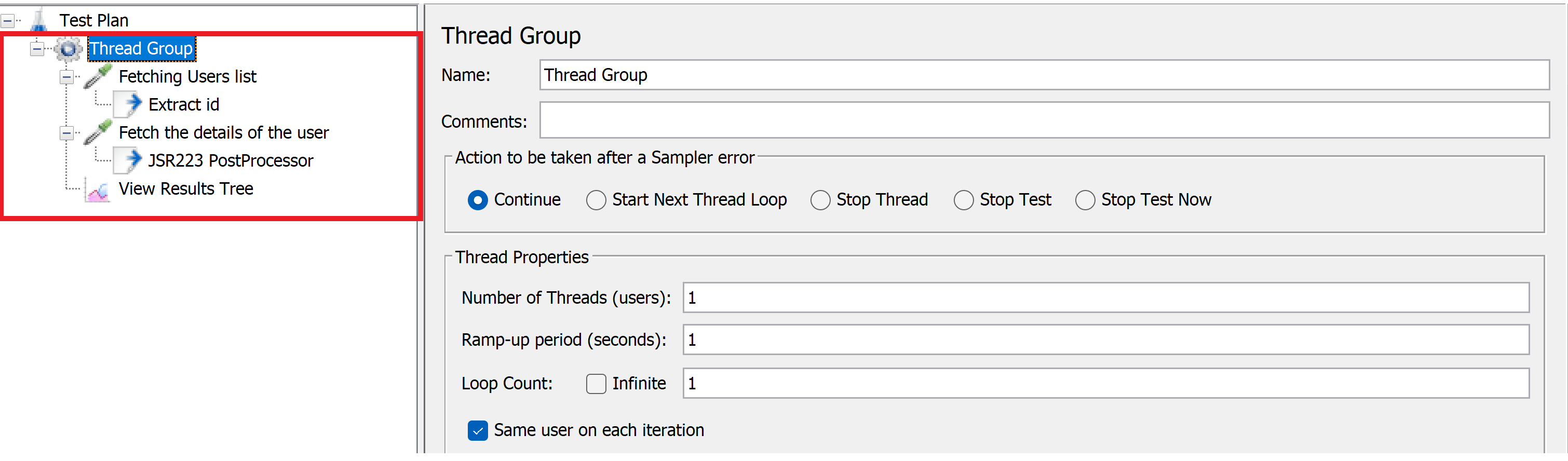1568x461 pixels.
Task: Focus the Comments text field
Action: point(1044,120)
